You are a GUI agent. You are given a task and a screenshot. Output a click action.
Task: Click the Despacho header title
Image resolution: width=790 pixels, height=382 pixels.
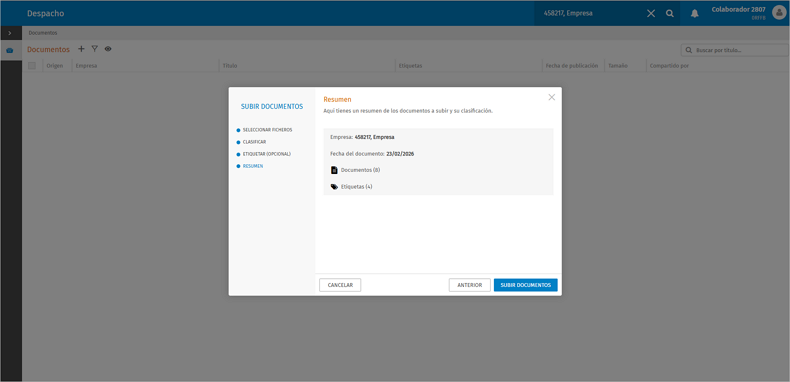pos(45,14)
